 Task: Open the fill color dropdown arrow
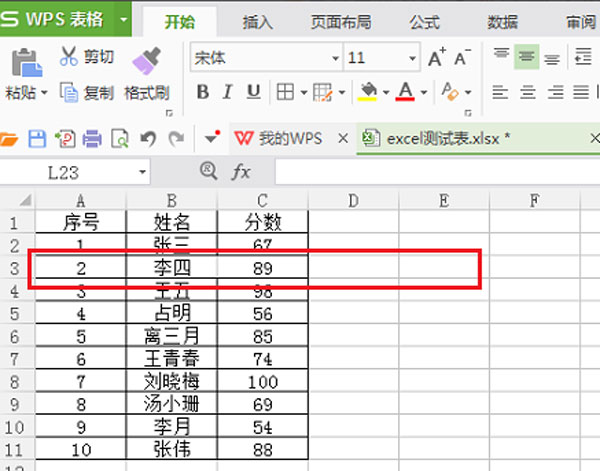click(x=386, y=92)
